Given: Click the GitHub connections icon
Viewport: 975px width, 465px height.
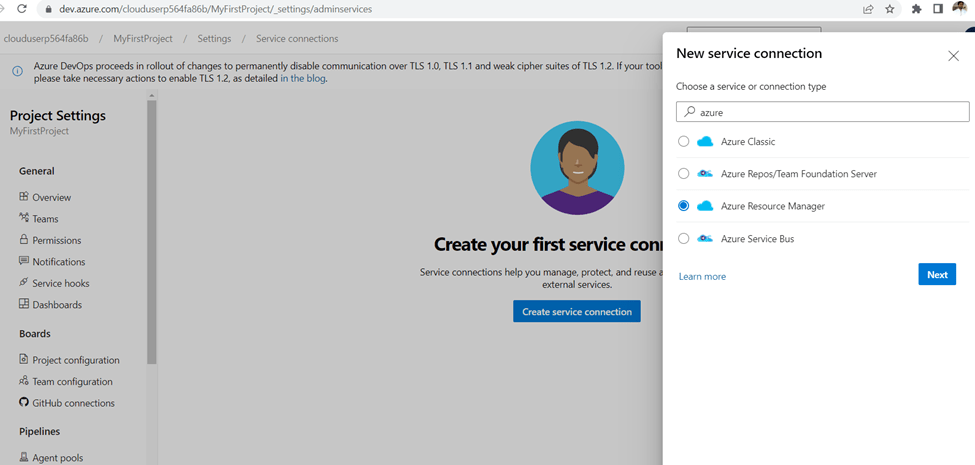Looking at the screenshot, I should (24, 403).
